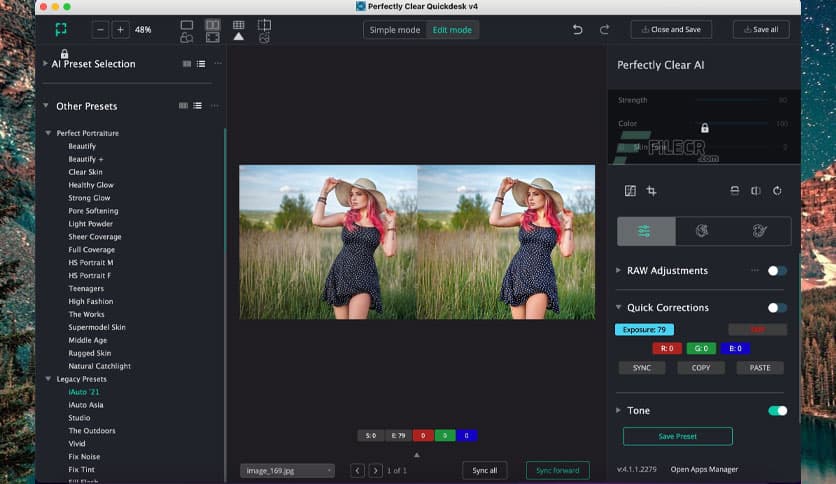
Task: Click the Strength slider
Action: [730, 100]
